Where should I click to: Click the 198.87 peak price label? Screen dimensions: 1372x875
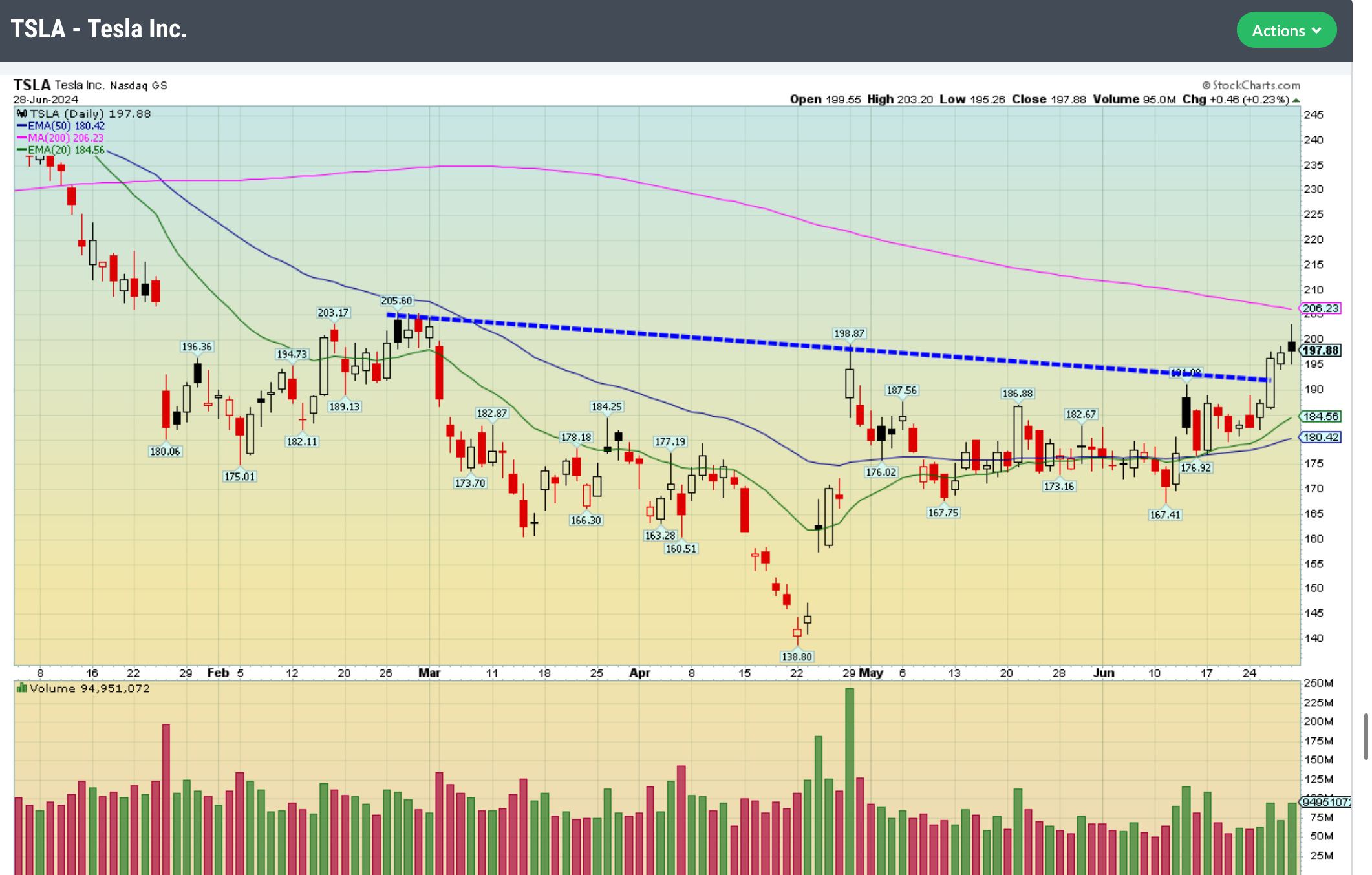pyautogui.click(x=849, y=333)
